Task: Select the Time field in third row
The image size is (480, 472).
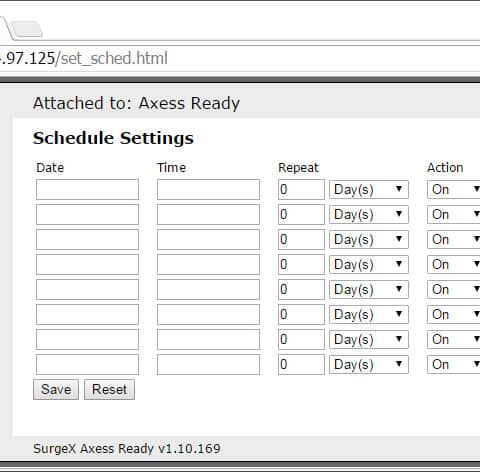Action: pyautogui.click(x=208, y=239)
